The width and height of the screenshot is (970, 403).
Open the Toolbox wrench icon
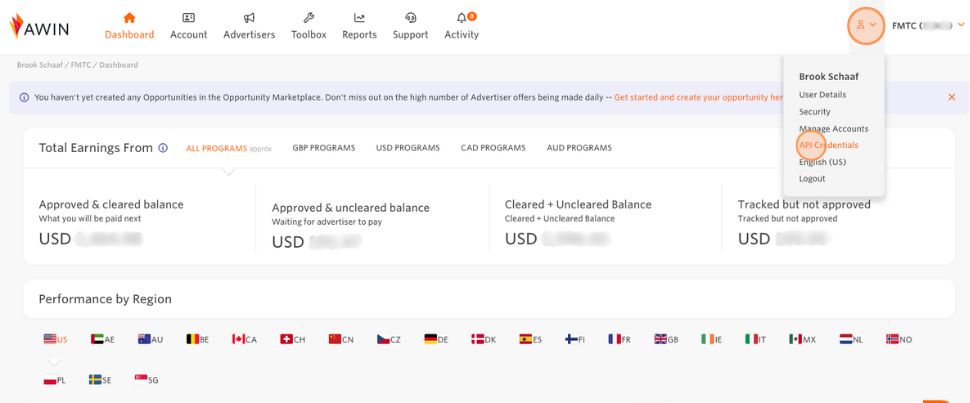(x=308, y=18)
